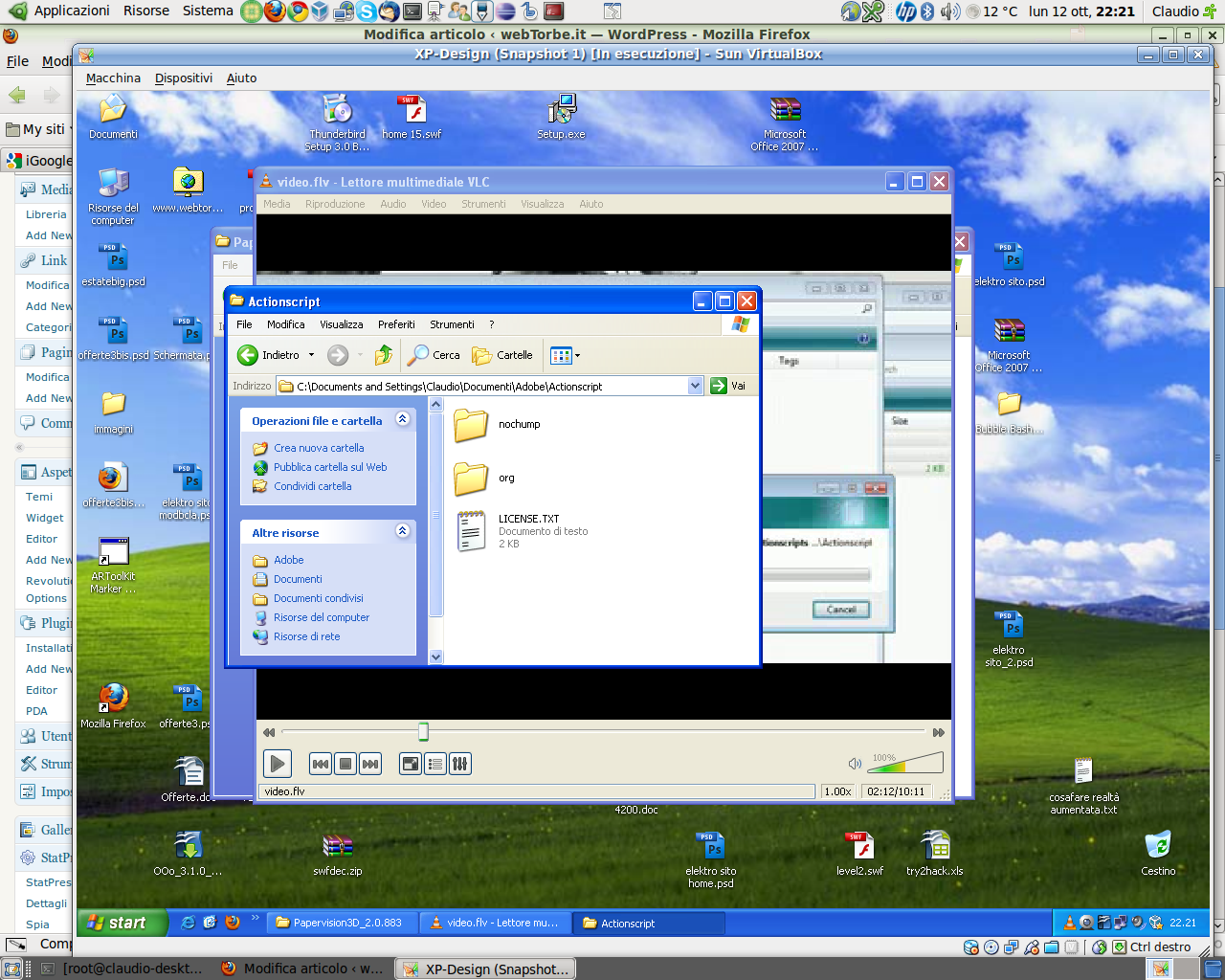Open the File menu in Actionscript window
Screen dimensions: 1225x980
pos(244,324)
